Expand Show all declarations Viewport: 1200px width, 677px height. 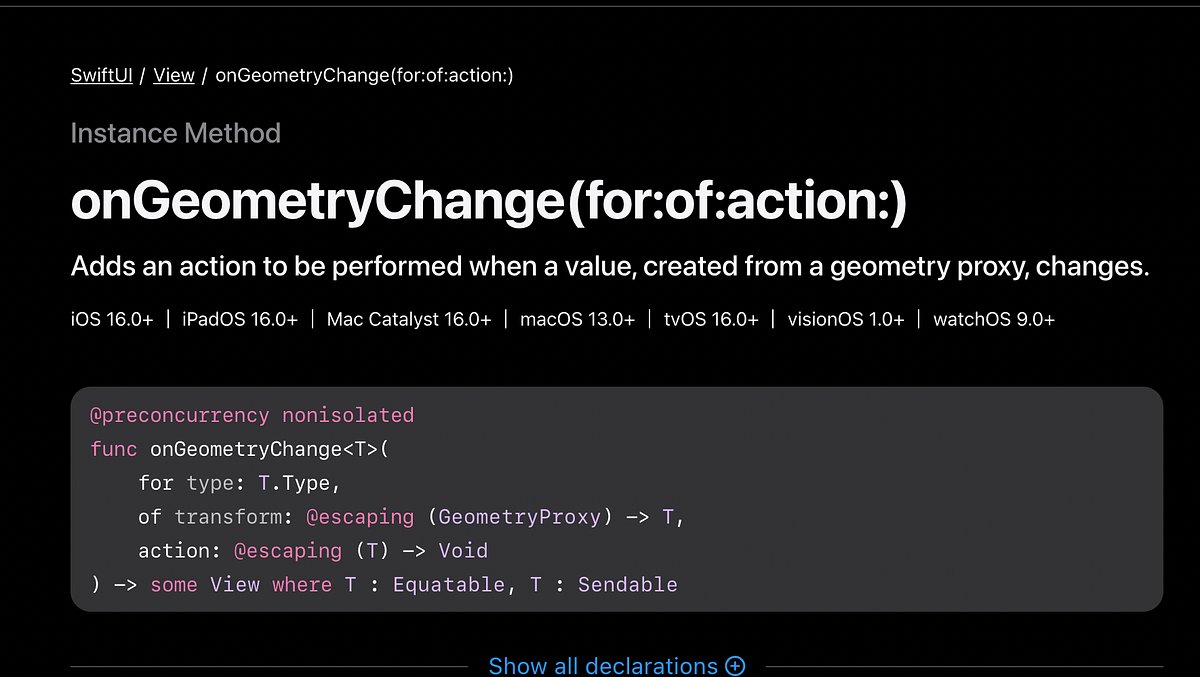pos(602,665)
